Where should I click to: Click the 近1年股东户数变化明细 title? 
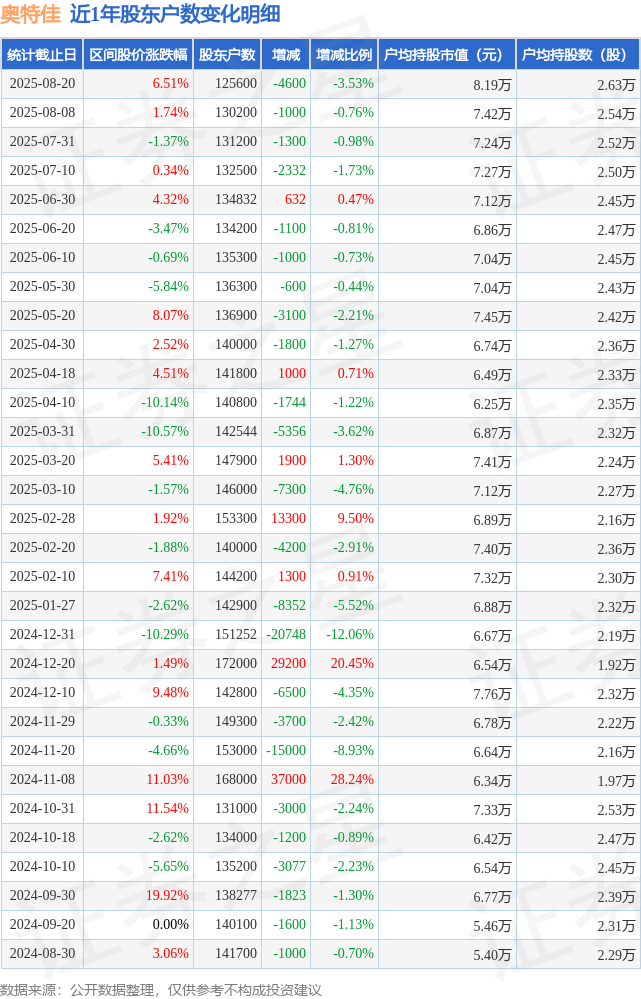coord(175,14)
